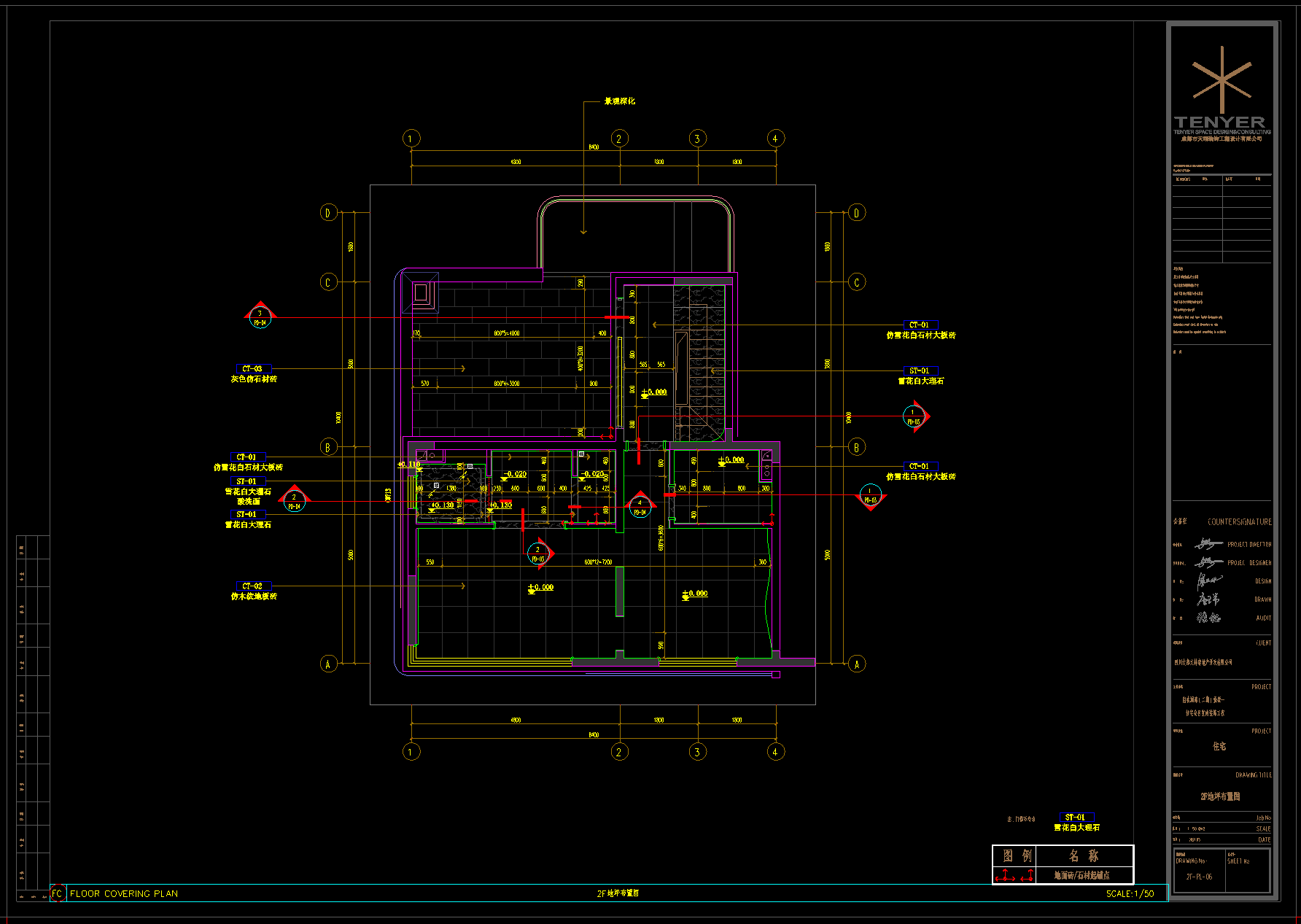This screenshot has width=1301, height=924.
Task: Select the DRAWN label in the title block
Action: (x=1263, y=599)
